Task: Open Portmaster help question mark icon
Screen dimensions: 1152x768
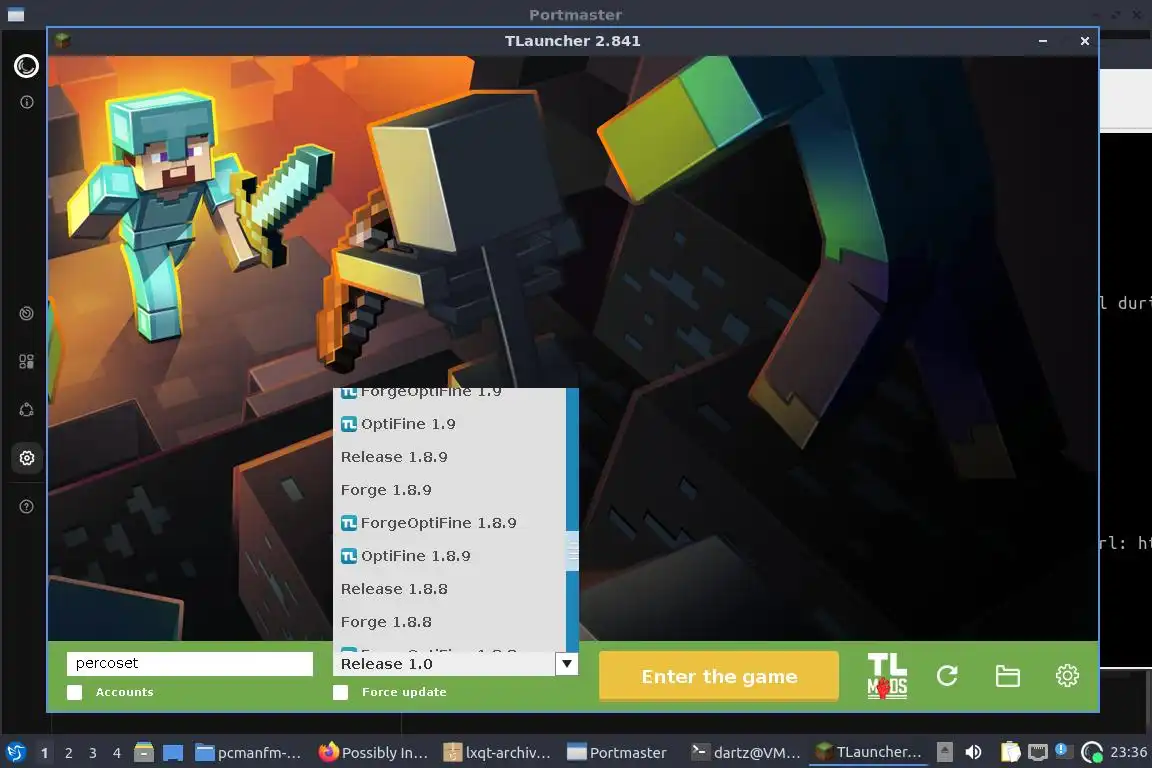Action: (26, 506)
